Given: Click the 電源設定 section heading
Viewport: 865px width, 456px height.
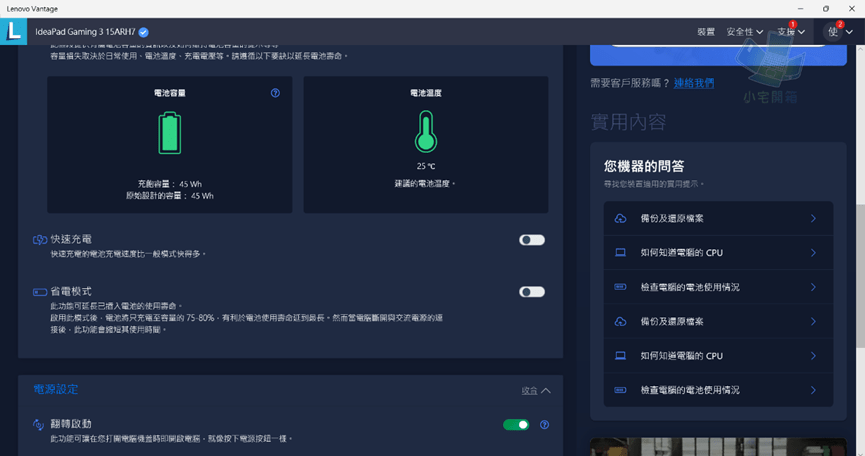Looking at the screenshot, I should (56, 389).
